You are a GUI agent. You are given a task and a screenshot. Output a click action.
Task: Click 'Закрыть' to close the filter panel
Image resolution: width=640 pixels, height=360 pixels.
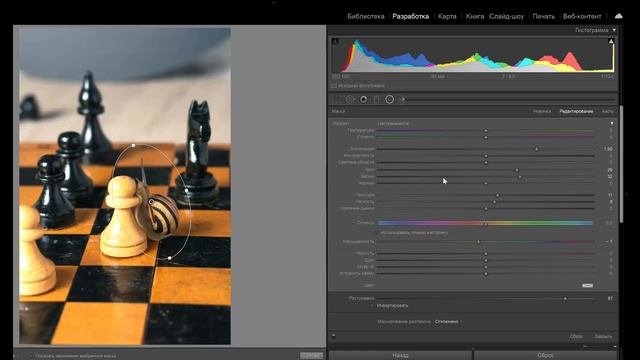click(603, 337)
